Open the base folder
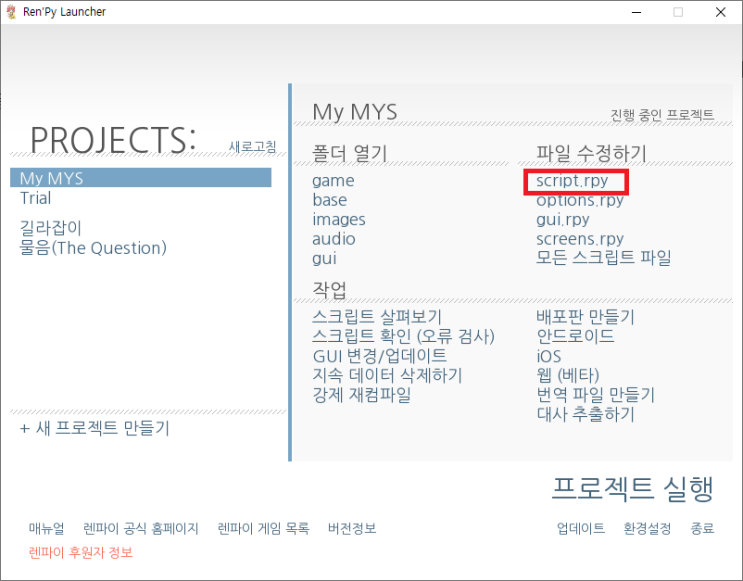743x581 pixels. [330, 200]
